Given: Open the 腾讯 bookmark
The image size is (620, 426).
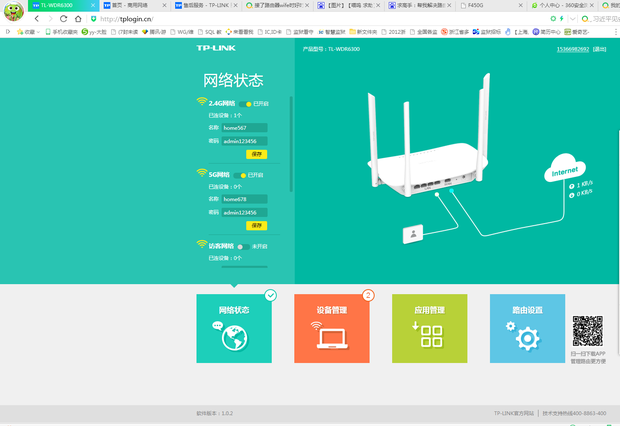Looking at the screenshot, I should pos(154,32).
